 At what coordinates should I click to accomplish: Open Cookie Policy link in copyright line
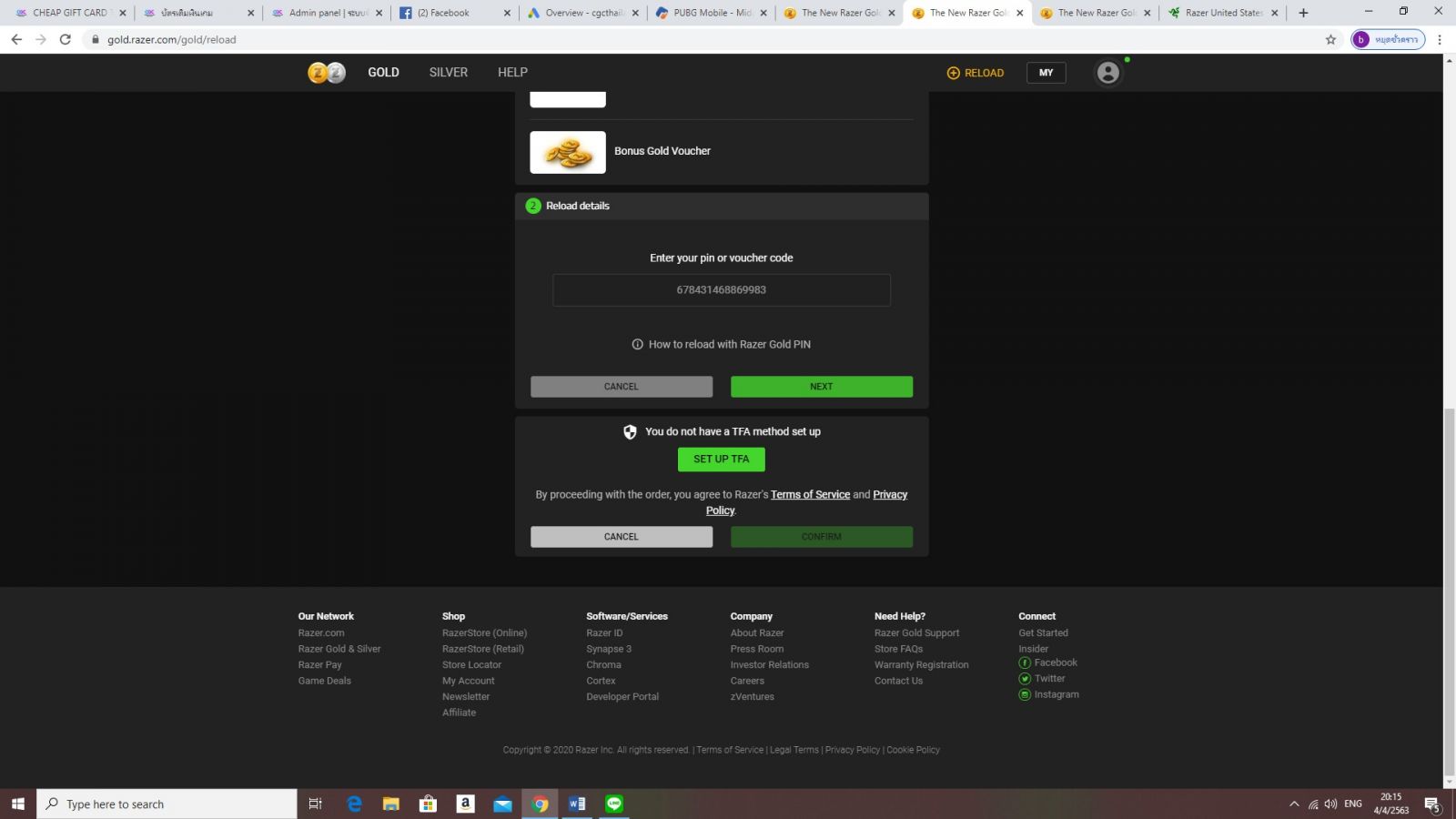(x=913, y=750)
